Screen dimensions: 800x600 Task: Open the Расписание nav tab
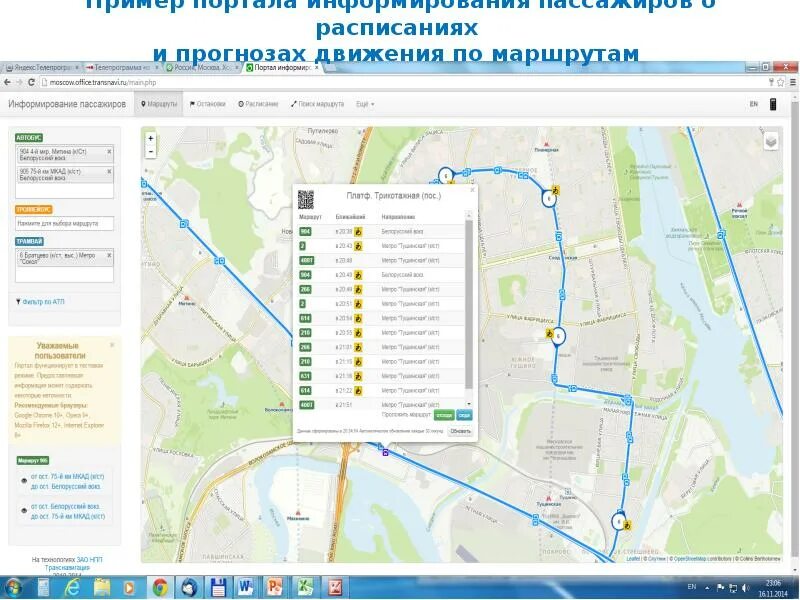(x=258, y=104)
